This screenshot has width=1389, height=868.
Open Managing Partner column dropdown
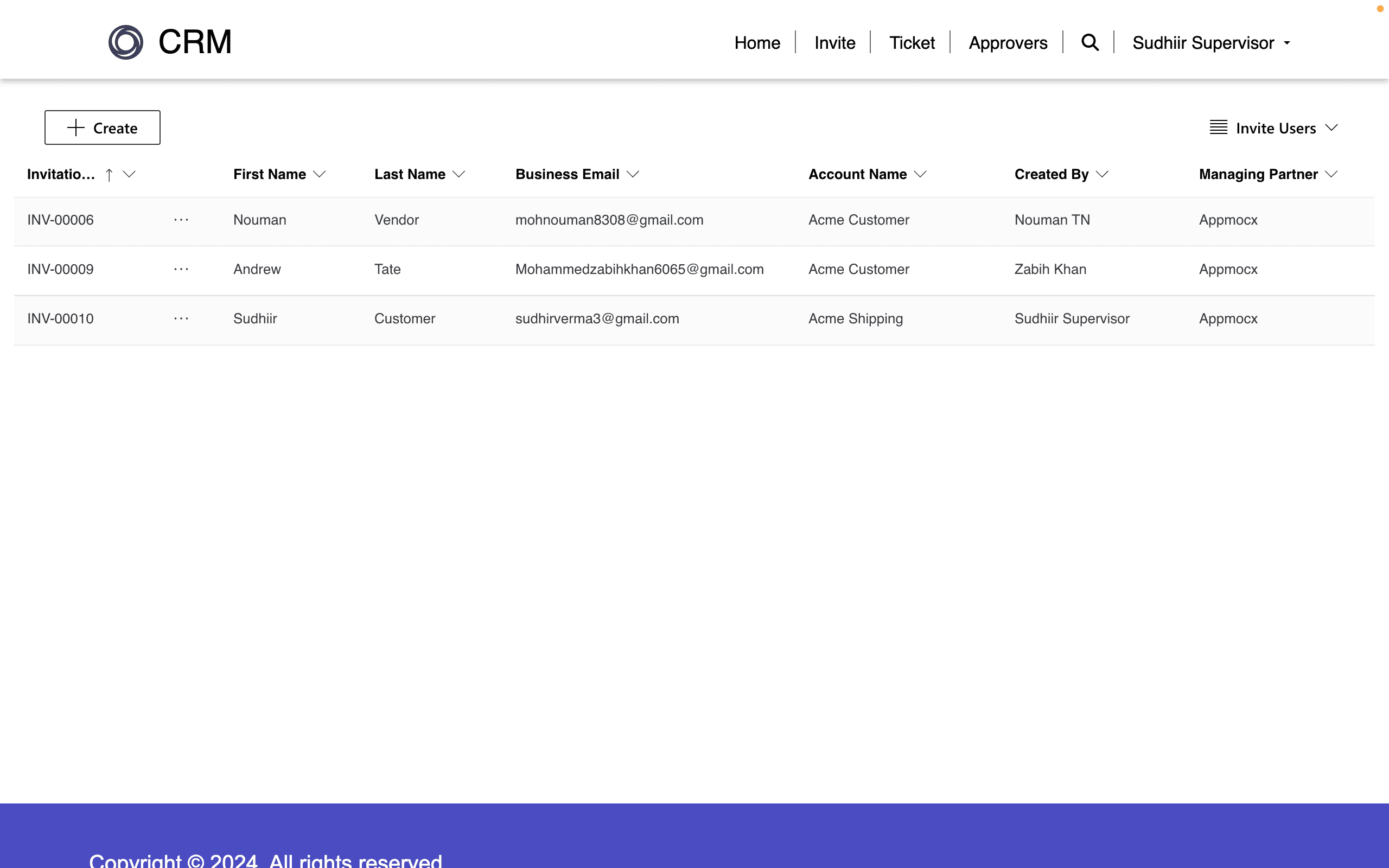pos(1331,175)
